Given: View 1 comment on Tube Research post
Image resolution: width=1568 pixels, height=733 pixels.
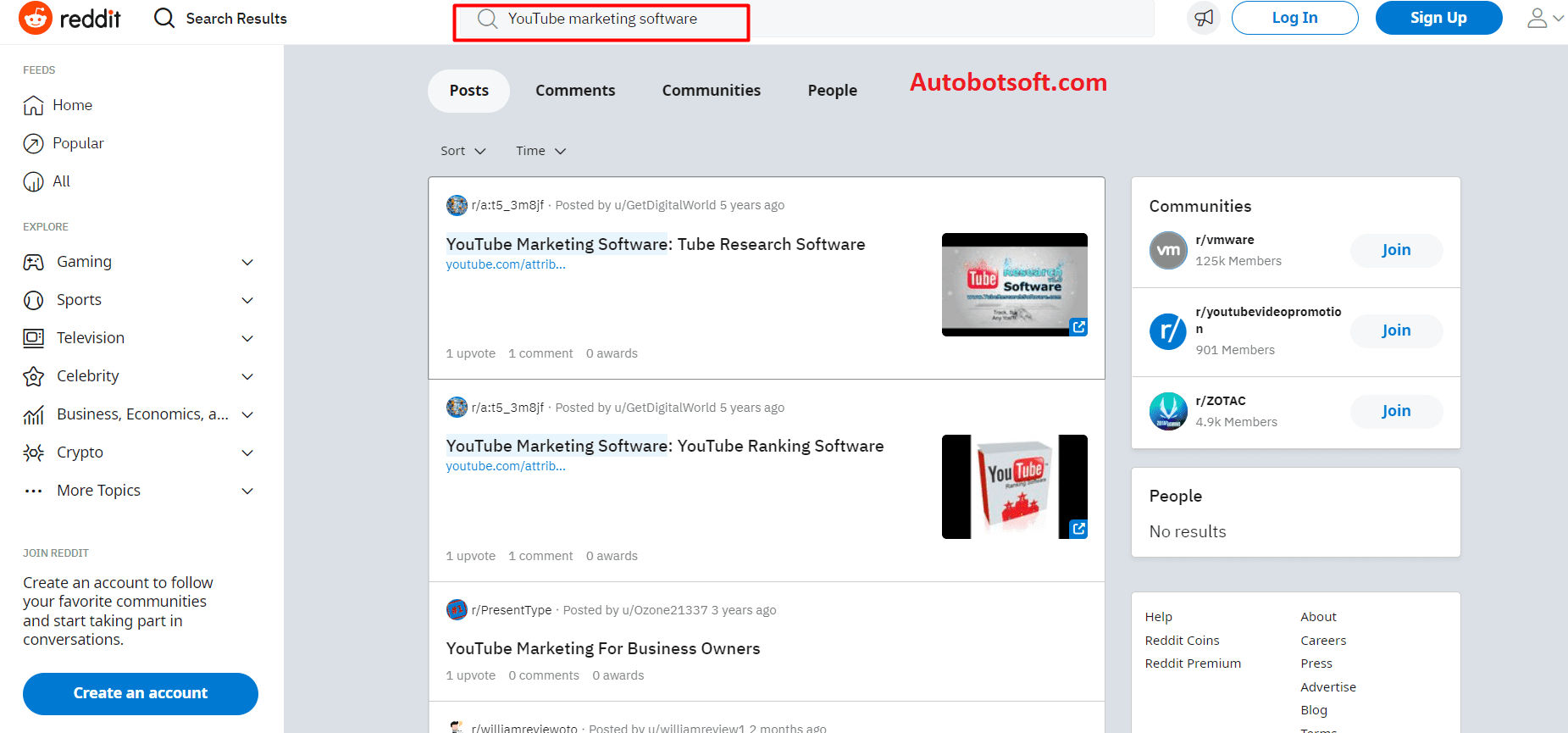Looking at the screenshot, I should [540, 353].
